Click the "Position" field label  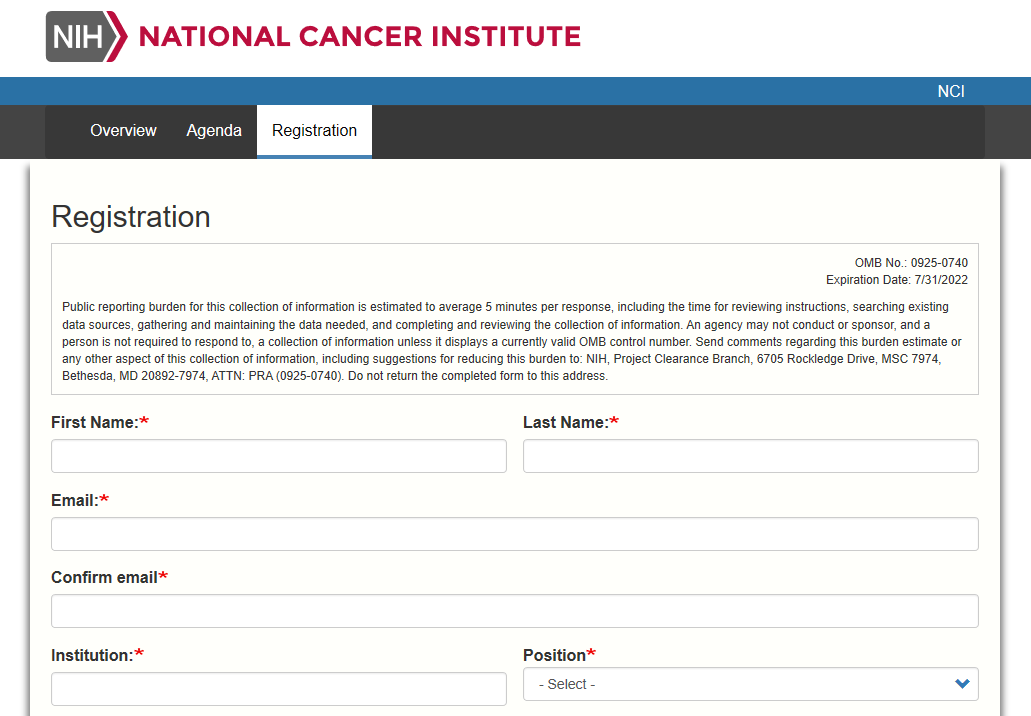(x=554, y=655)
